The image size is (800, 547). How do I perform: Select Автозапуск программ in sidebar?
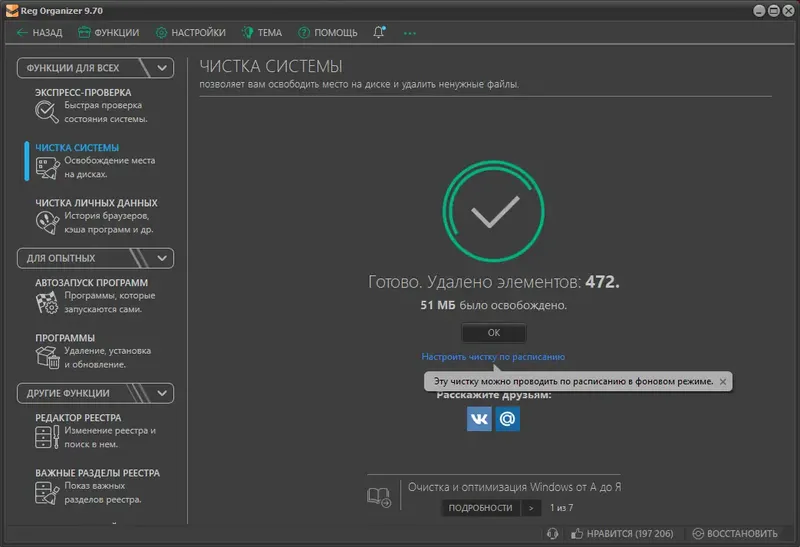click(91, 283)
